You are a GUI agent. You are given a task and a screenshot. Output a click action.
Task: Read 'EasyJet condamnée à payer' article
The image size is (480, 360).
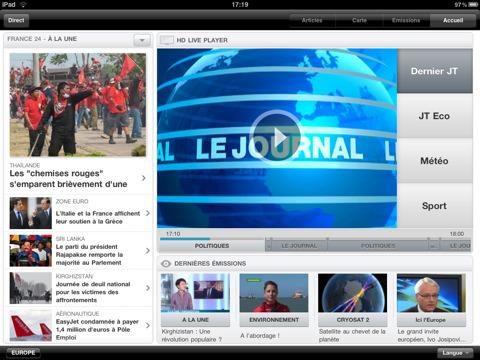pyautogui.click(x=97, y=329)
